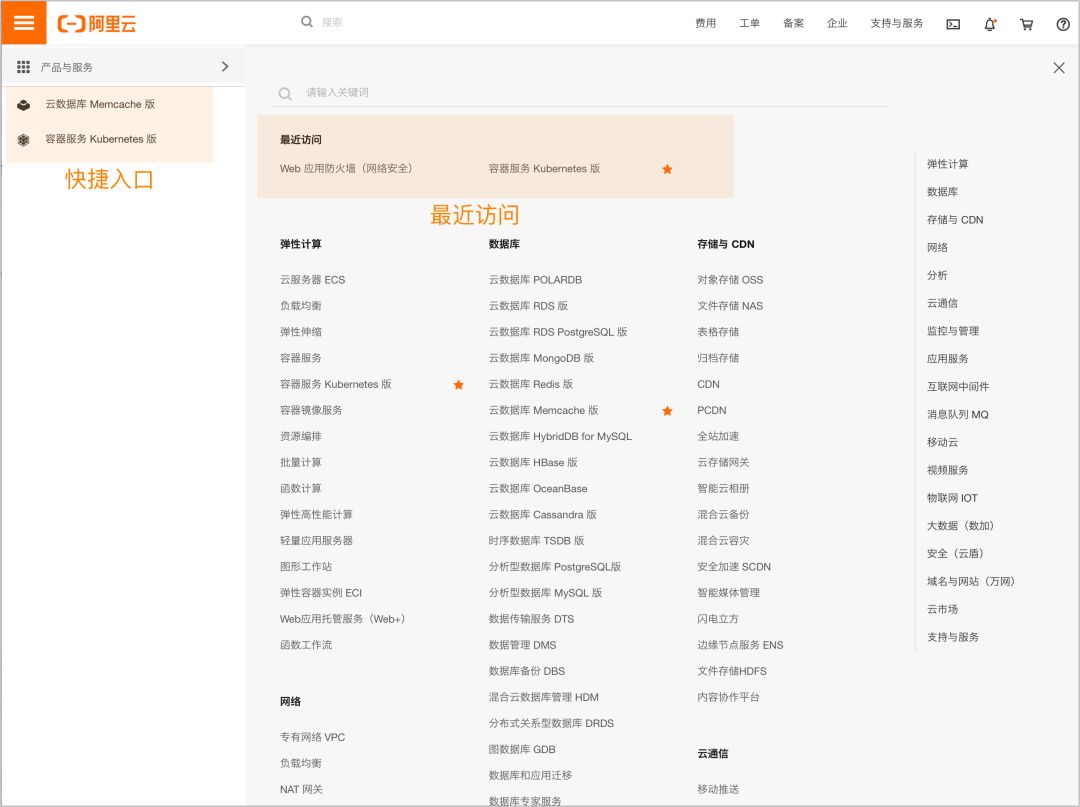Jump to 弹性计算 in category index
This screenshot has width=1080, height=807.
pos(947,164)
